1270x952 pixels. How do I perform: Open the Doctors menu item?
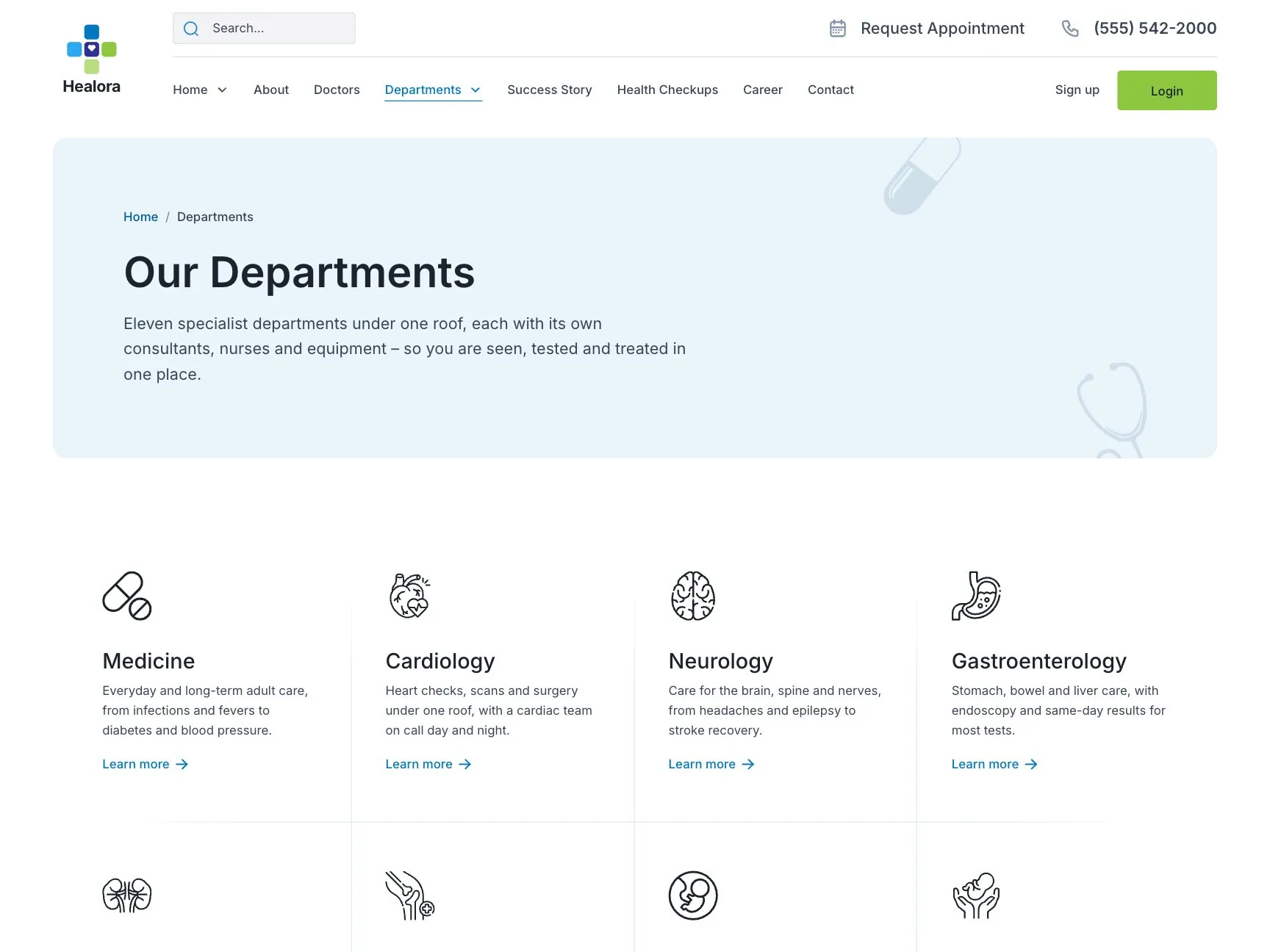coord(337,90)
